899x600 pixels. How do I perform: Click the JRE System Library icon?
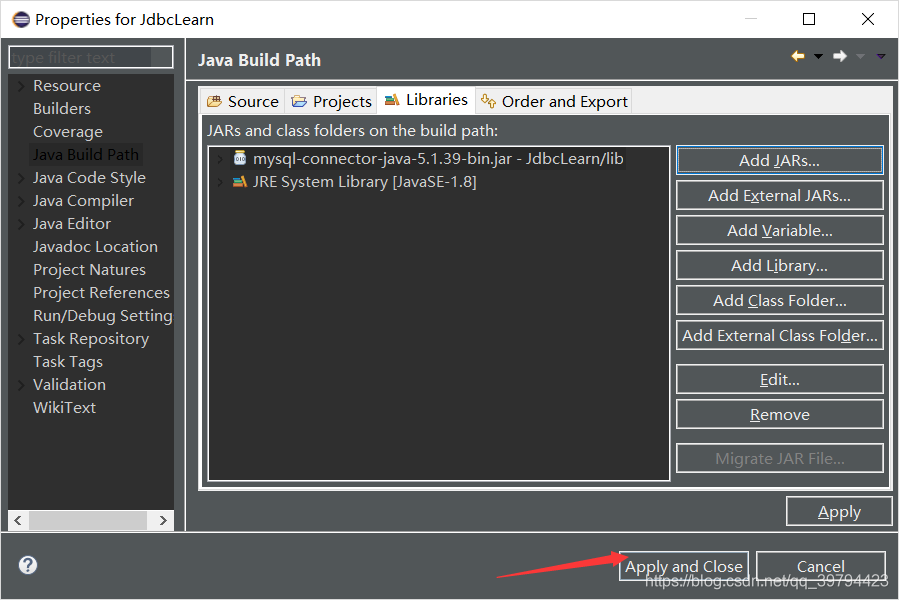[x=240, y=182]
